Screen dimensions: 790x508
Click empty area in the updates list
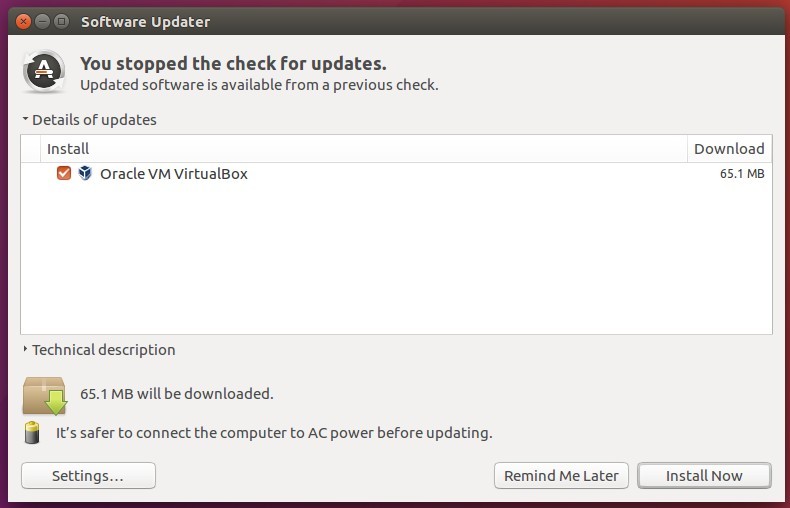tap(397, 259)
